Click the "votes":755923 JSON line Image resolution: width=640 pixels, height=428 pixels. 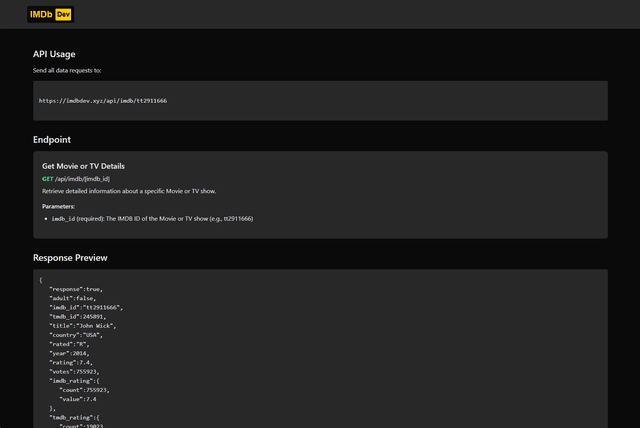pyautogui.click(x=74, y=371)
